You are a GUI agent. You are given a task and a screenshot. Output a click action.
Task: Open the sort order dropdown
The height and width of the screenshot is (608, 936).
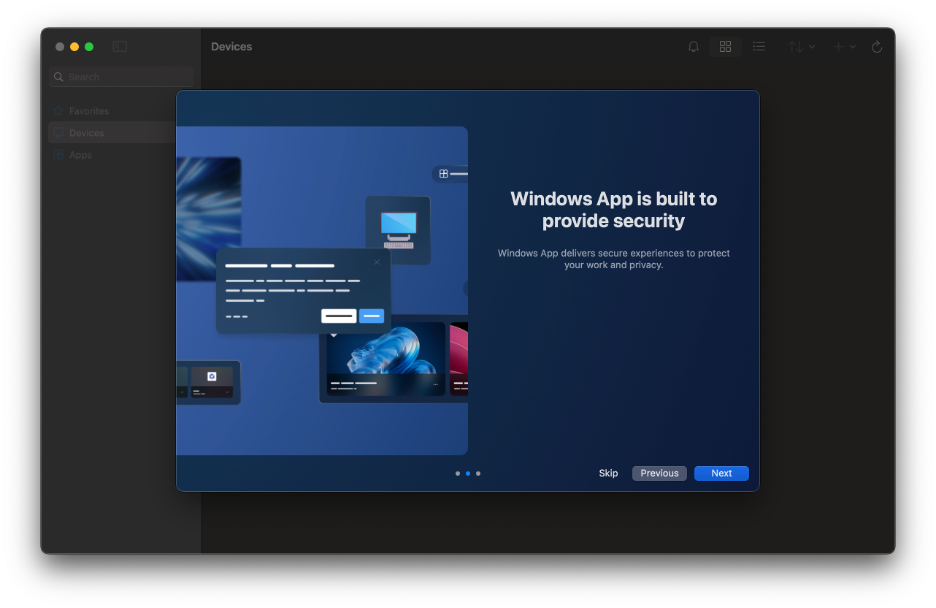801,47
